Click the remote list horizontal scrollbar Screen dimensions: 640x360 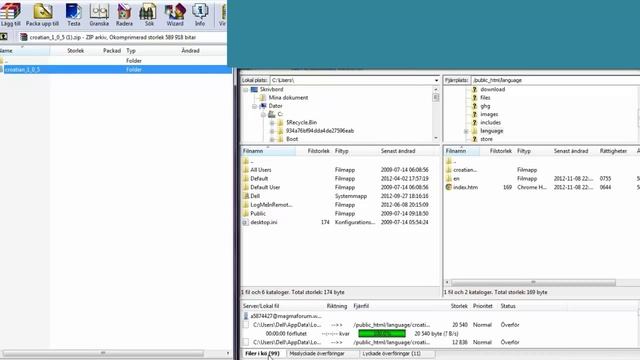tap(533, 282)
